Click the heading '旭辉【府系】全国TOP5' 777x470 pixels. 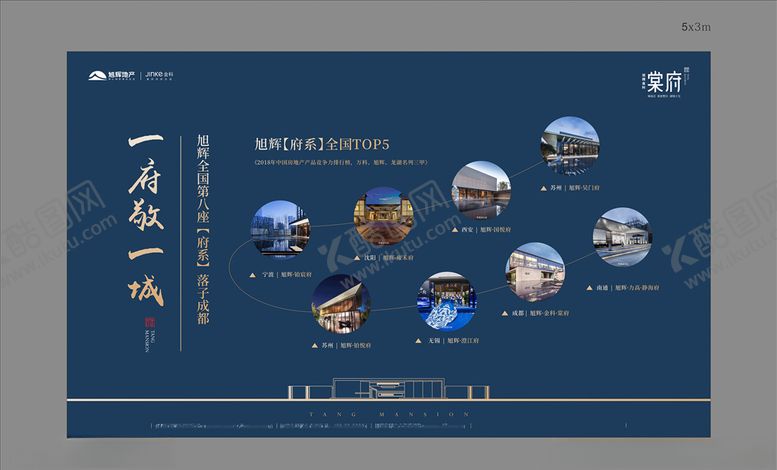(322, 144)
